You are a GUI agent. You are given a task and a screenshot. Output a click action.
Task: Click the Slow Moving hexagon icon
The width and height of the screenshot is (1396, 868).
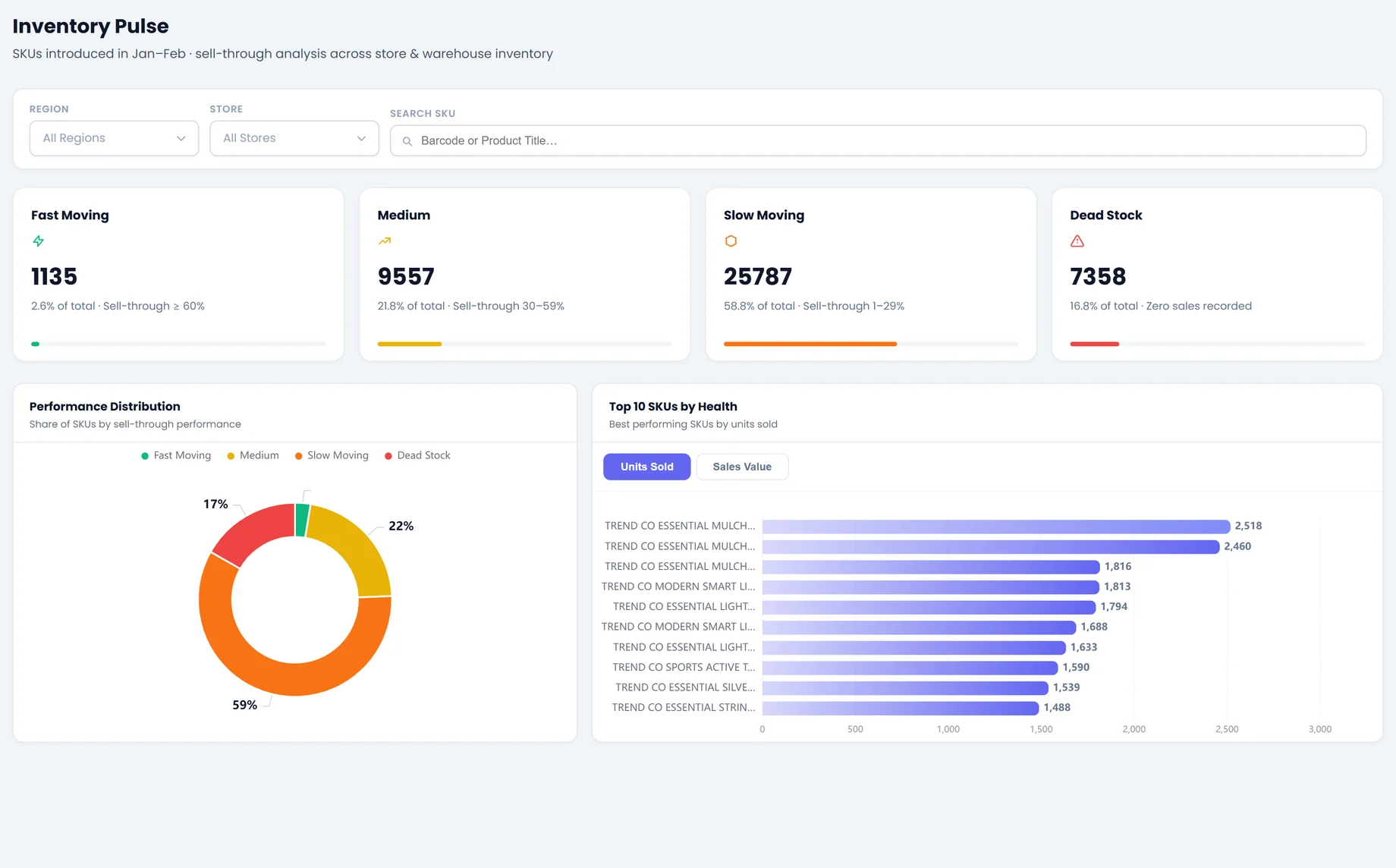tap(731, 241)
